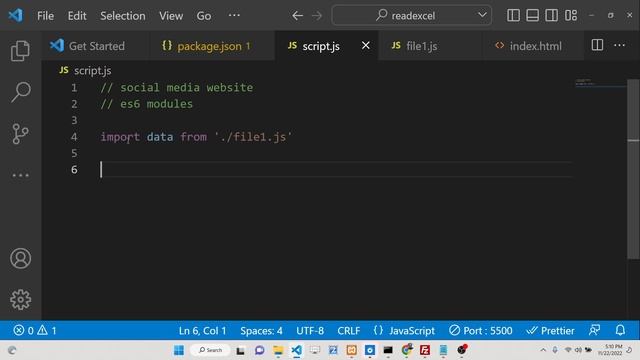
Task: Click the './file1.js' string in code
Action: (x=253, y=137)
